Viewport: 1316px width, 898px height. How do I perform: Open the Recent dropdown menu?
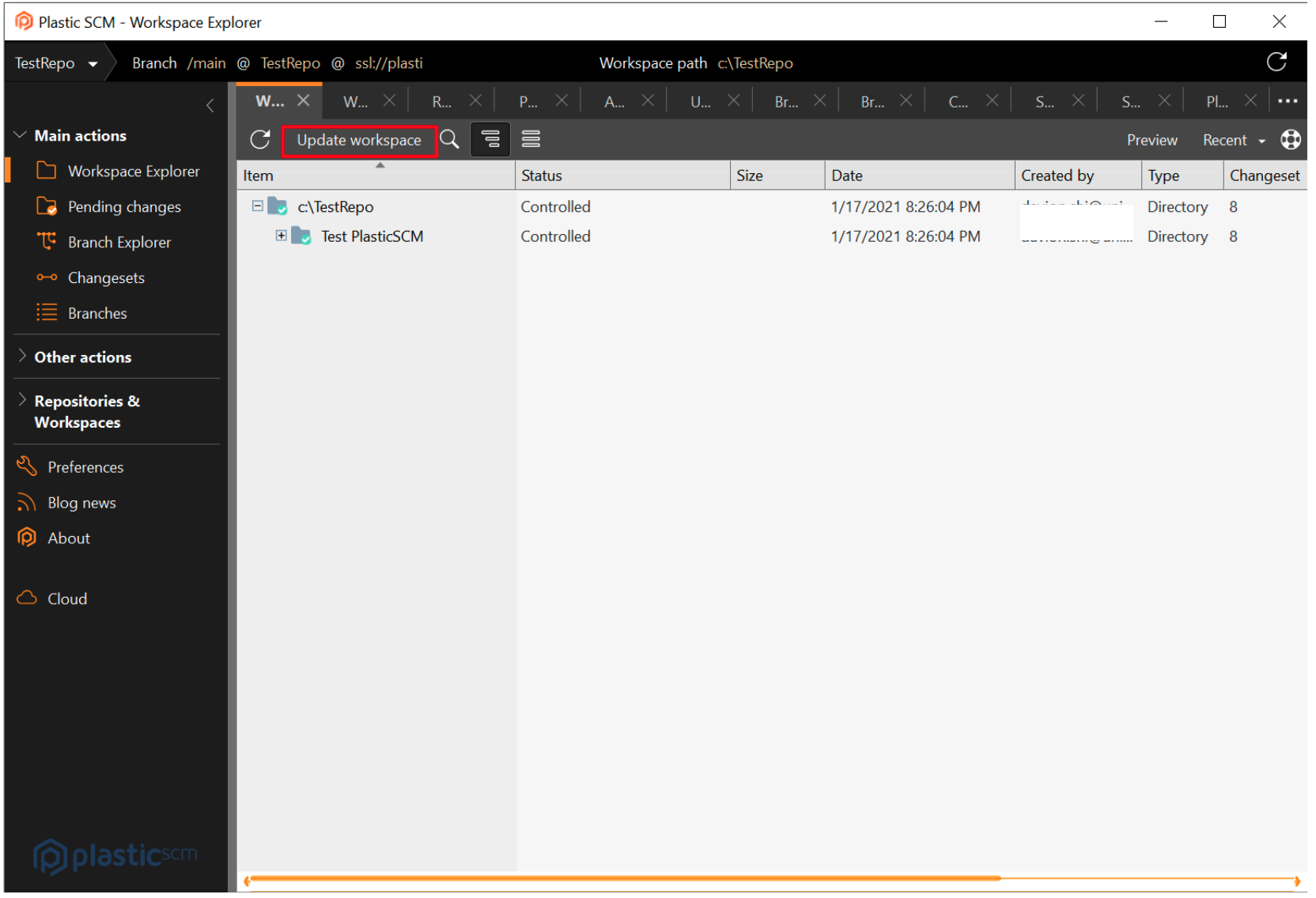pos(1235,141)
